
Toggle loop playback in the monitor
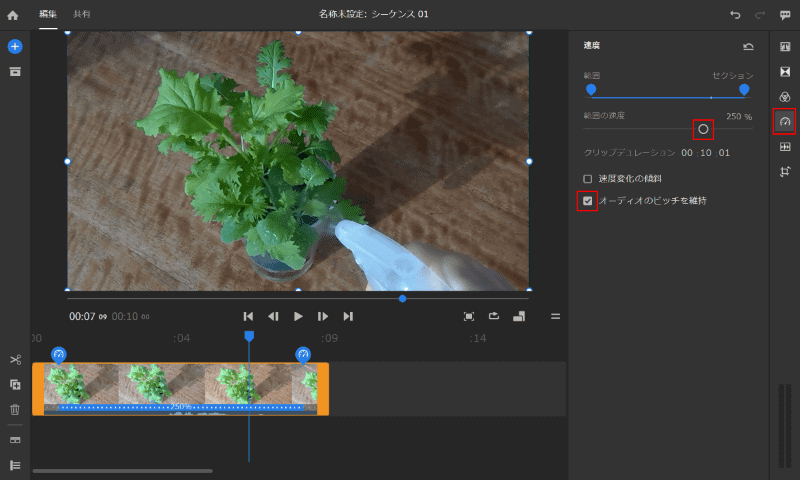[493, 316]
